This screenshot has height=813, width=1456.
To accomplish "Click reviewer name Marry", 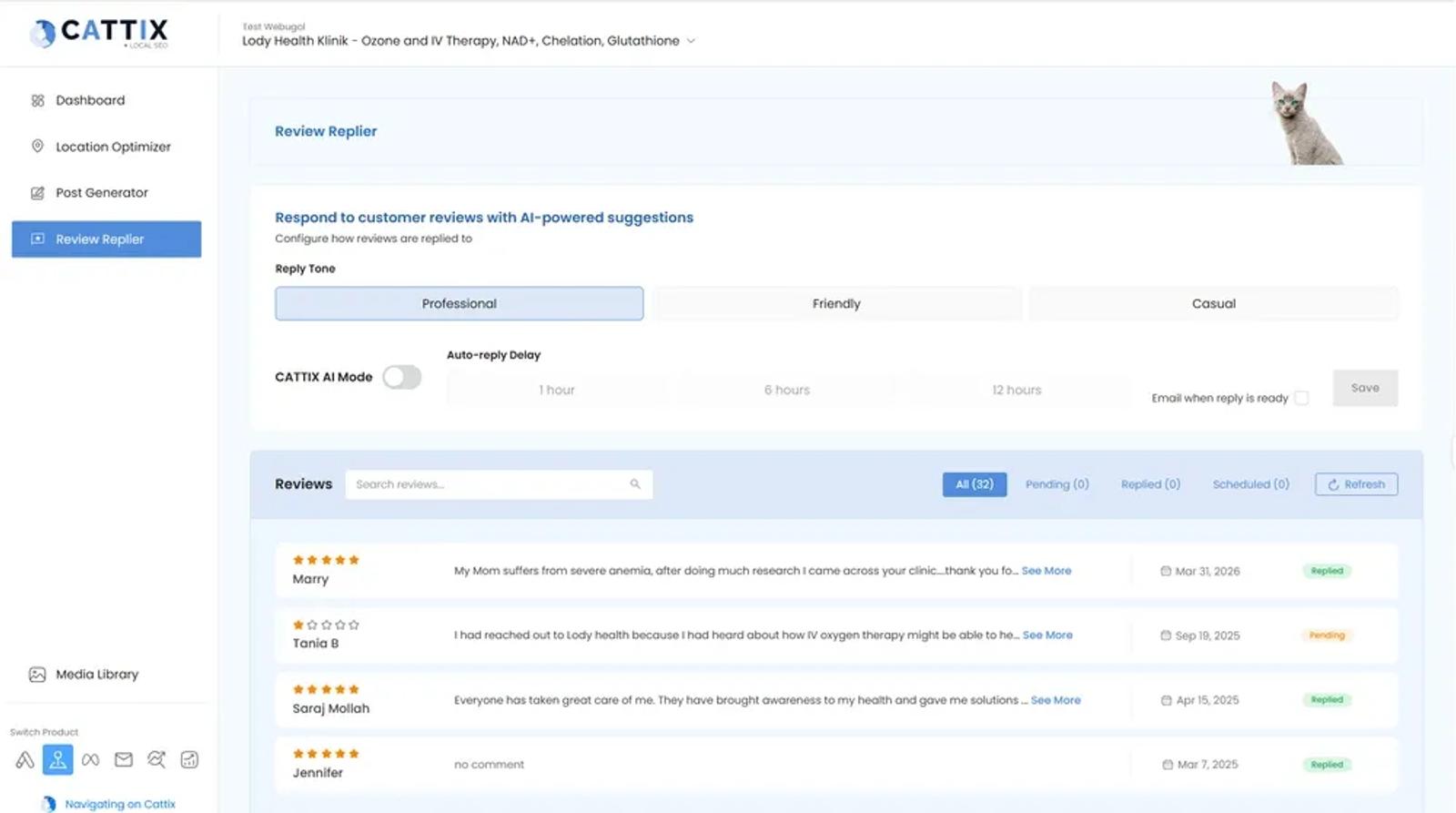I will click(x=310, y=579).
